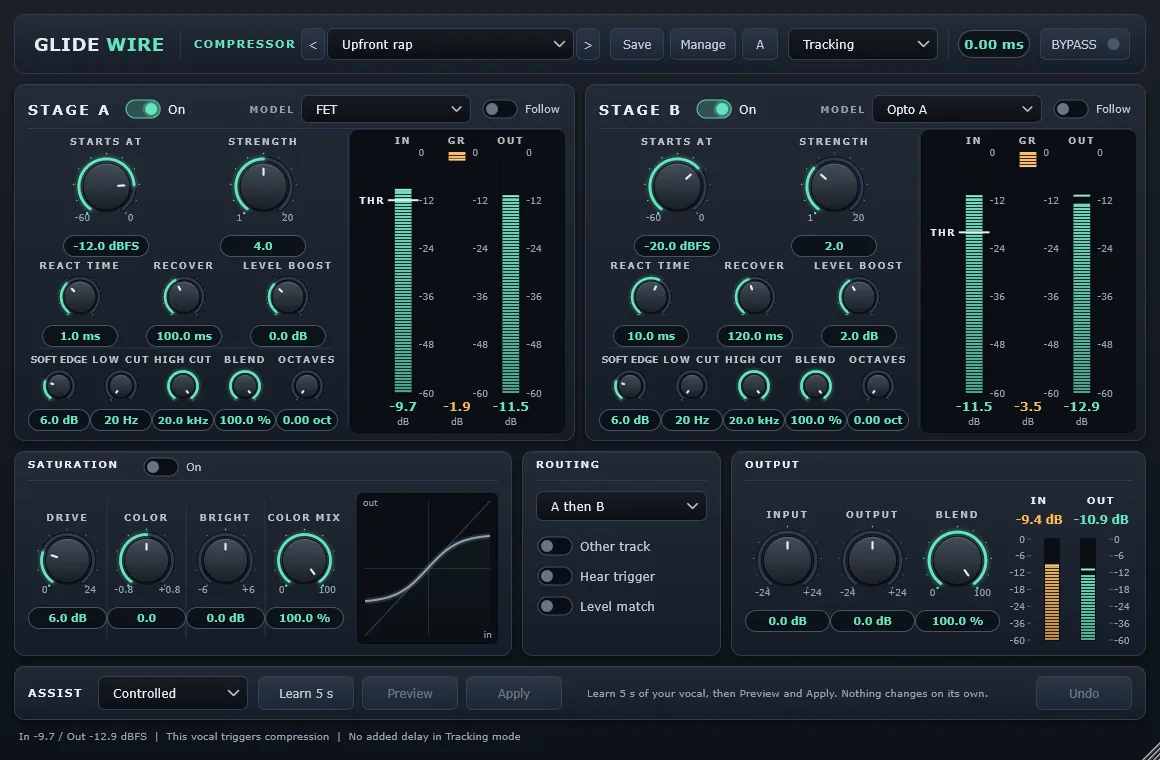Open the Stage B Opto A model dropdown
The image size is (1160, 760).
[x=957, y=110]
